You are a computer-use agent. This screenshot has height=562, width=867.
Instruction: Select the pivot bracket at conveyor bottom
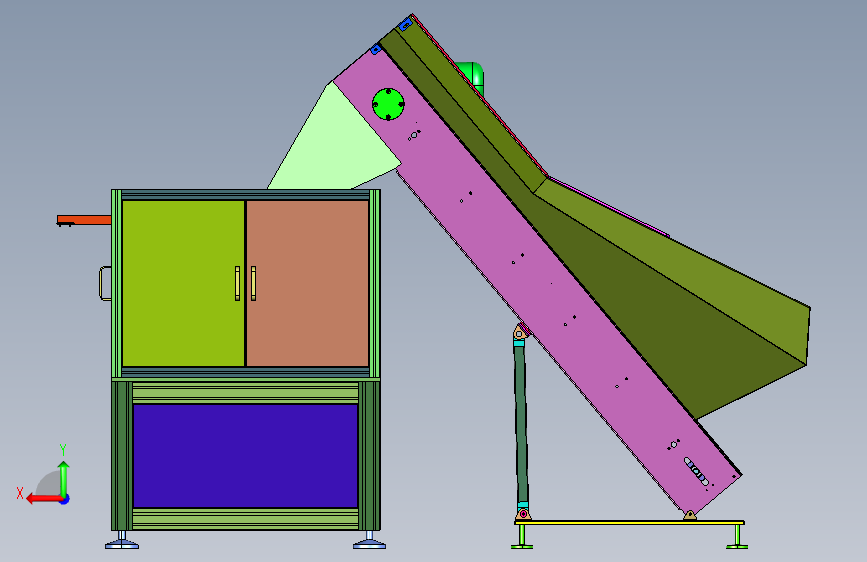(x=690, y=516)
